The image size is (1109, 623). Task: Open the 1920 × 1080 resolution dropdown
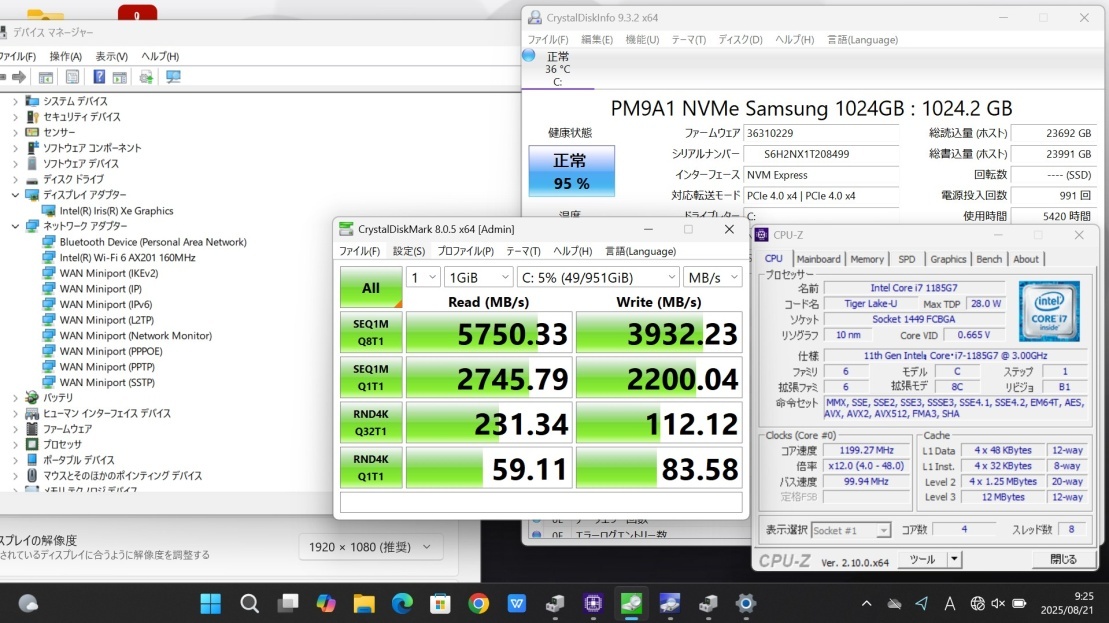[371, 547]
